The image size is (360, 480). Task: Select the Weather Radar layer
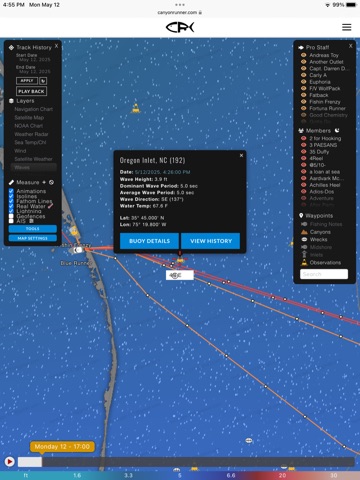coord(31,134)
